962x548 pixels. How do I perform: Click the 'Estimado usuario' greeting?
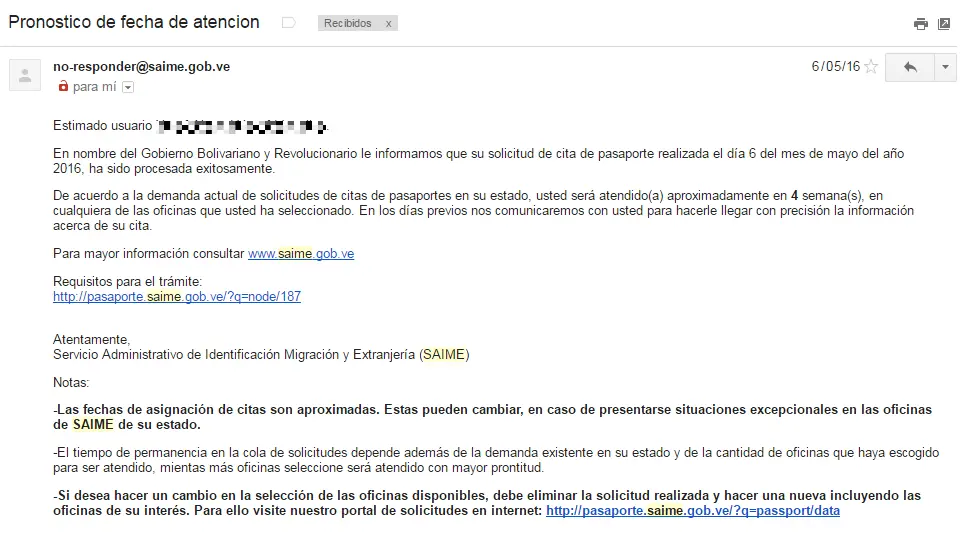[x=102, y=126]
